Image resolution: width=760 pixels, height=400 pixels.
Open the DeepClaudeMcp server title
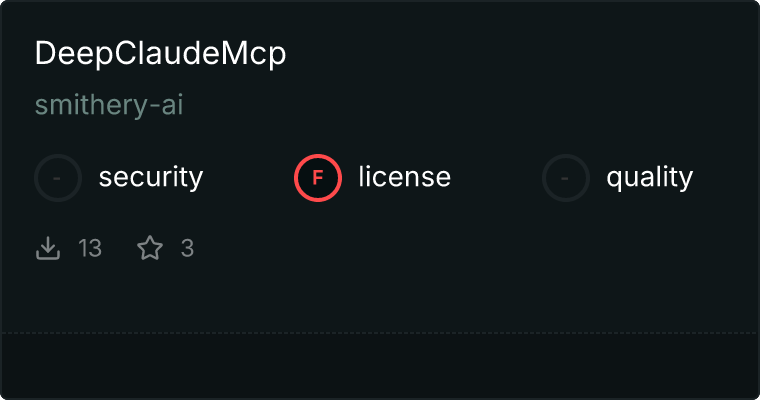[160, 53]
